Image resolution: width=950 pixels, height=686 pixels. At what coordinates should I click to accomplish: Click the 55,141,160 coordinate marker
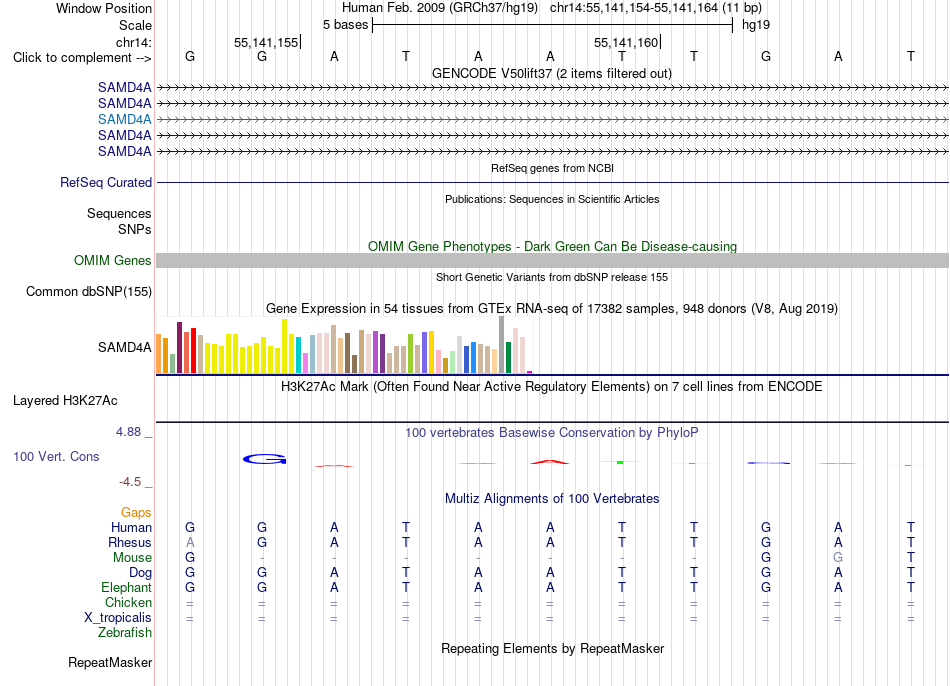626,42
